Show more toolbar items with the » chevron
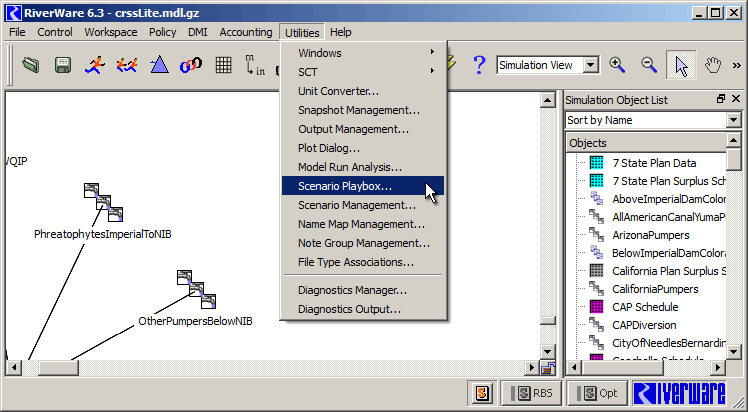 click(x=737, y=66)
